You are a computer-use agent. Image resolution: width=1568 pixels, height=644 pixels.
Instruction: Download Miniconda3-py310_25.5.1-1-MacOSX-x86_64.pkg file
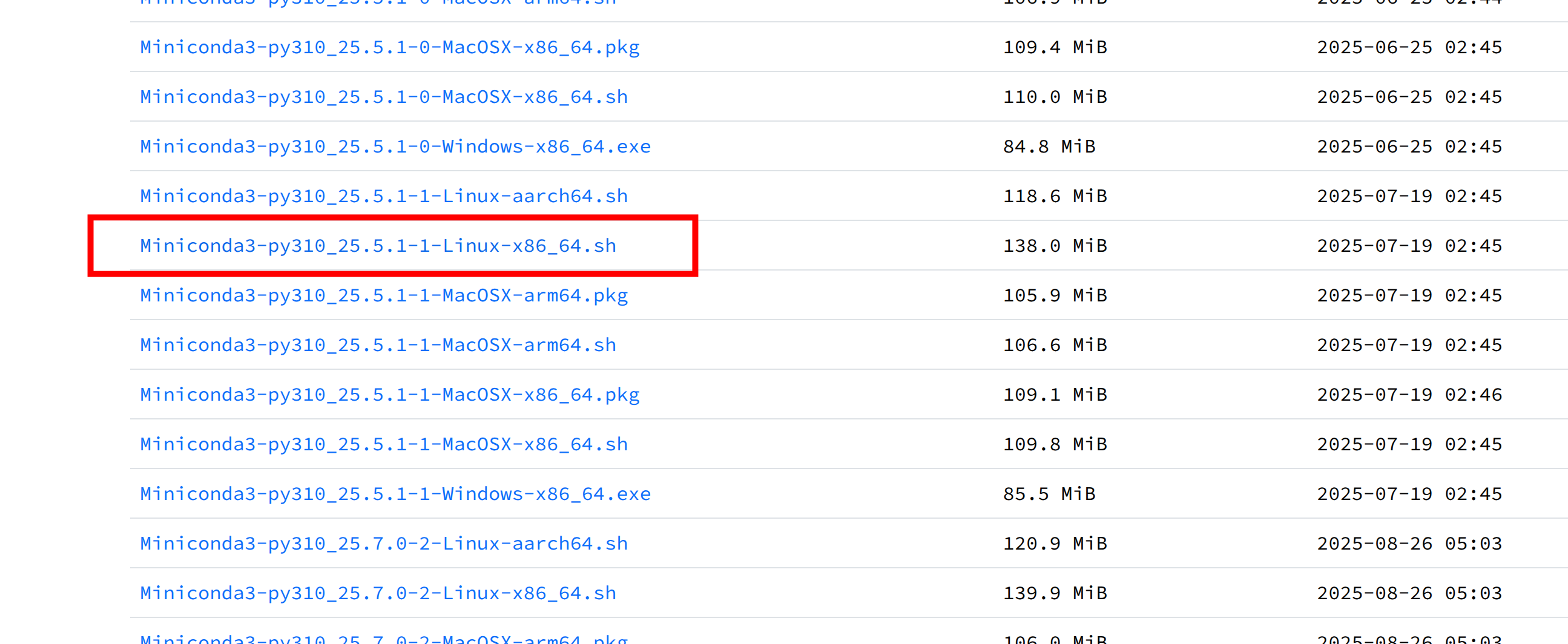[x=389, y=395]
